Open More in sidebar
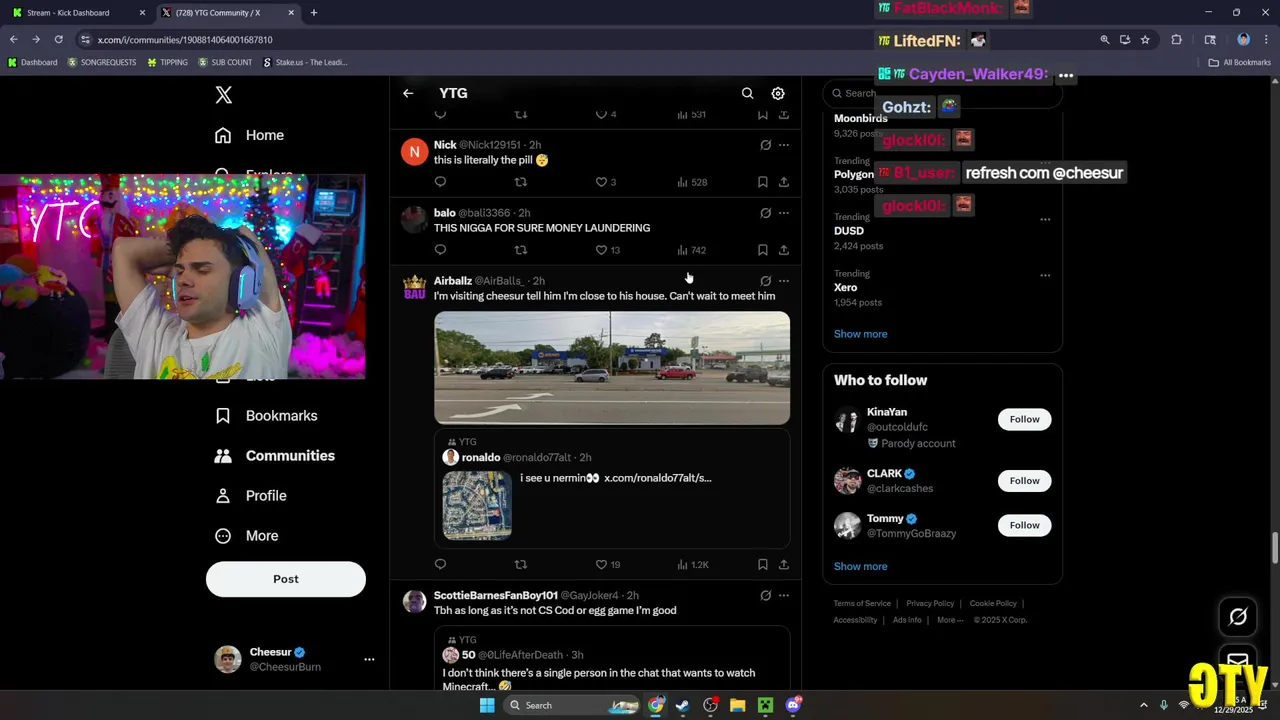This screenshot has width=1280, height=720. [x=248, y=536]
